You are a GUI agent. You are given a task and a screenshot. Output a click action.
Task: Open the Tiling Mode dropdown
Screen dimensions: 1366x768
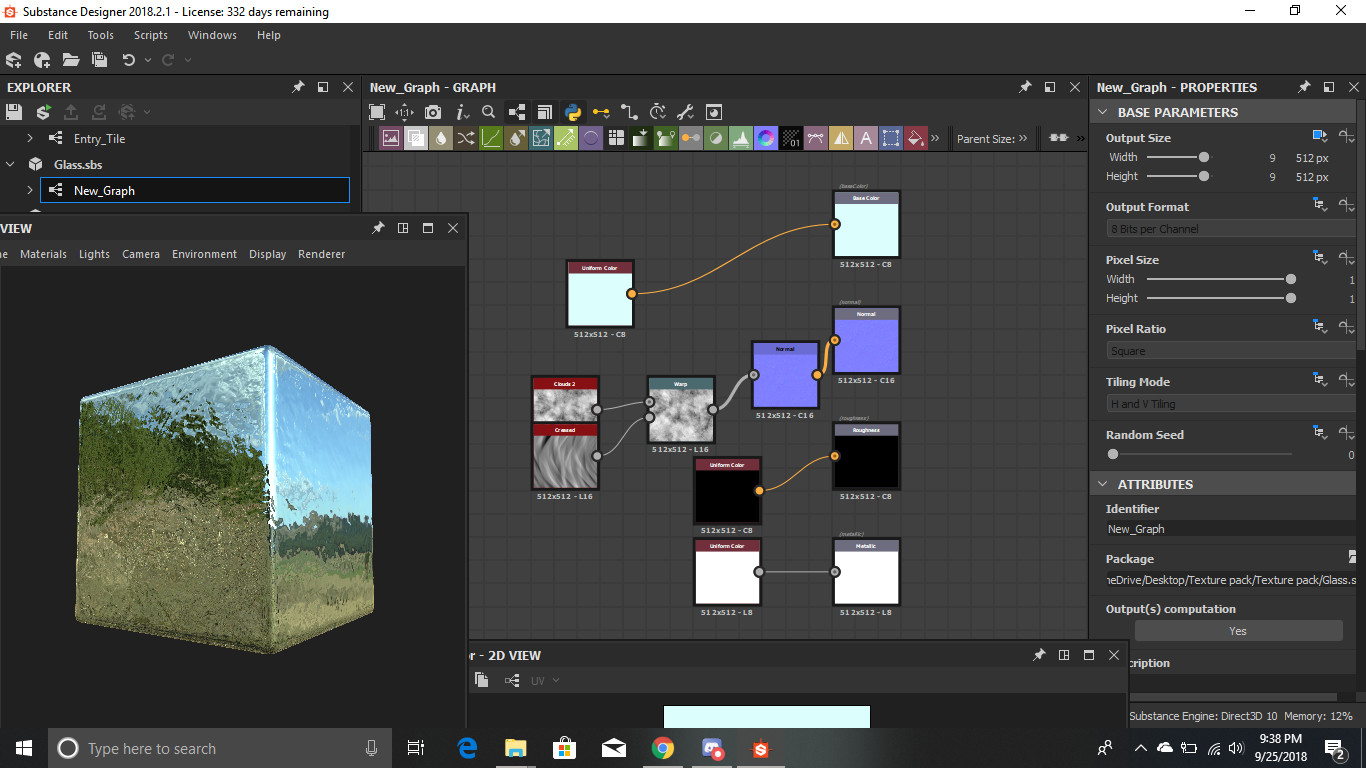(1228, 404)
